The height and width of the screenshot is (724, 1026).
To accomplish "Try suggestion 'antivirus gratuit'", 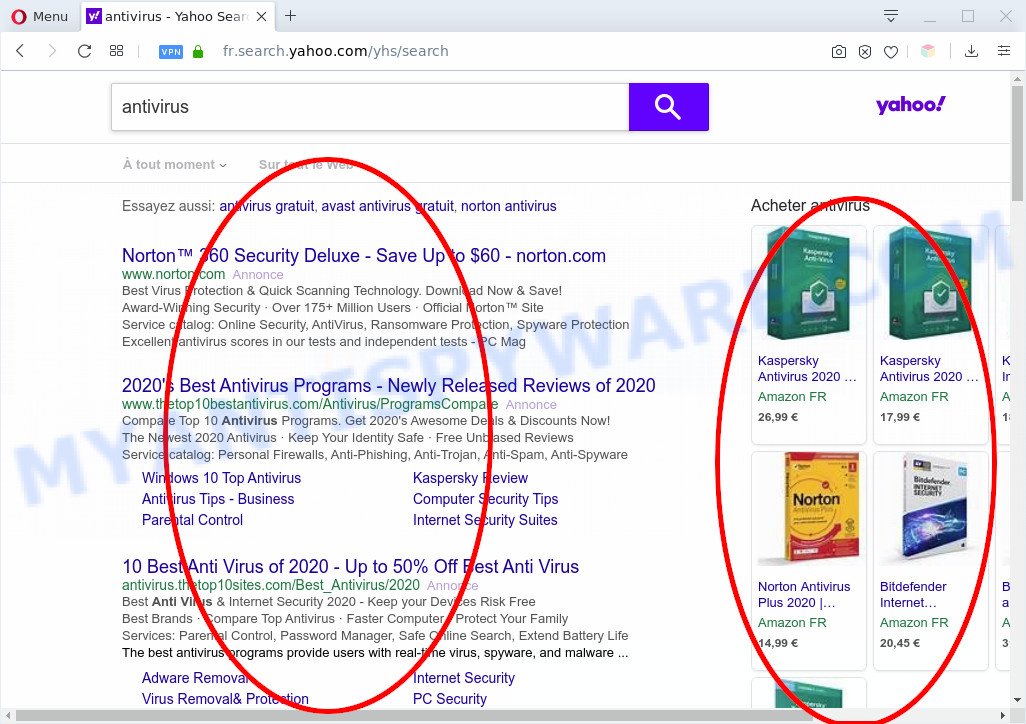I will coord(267,206).
